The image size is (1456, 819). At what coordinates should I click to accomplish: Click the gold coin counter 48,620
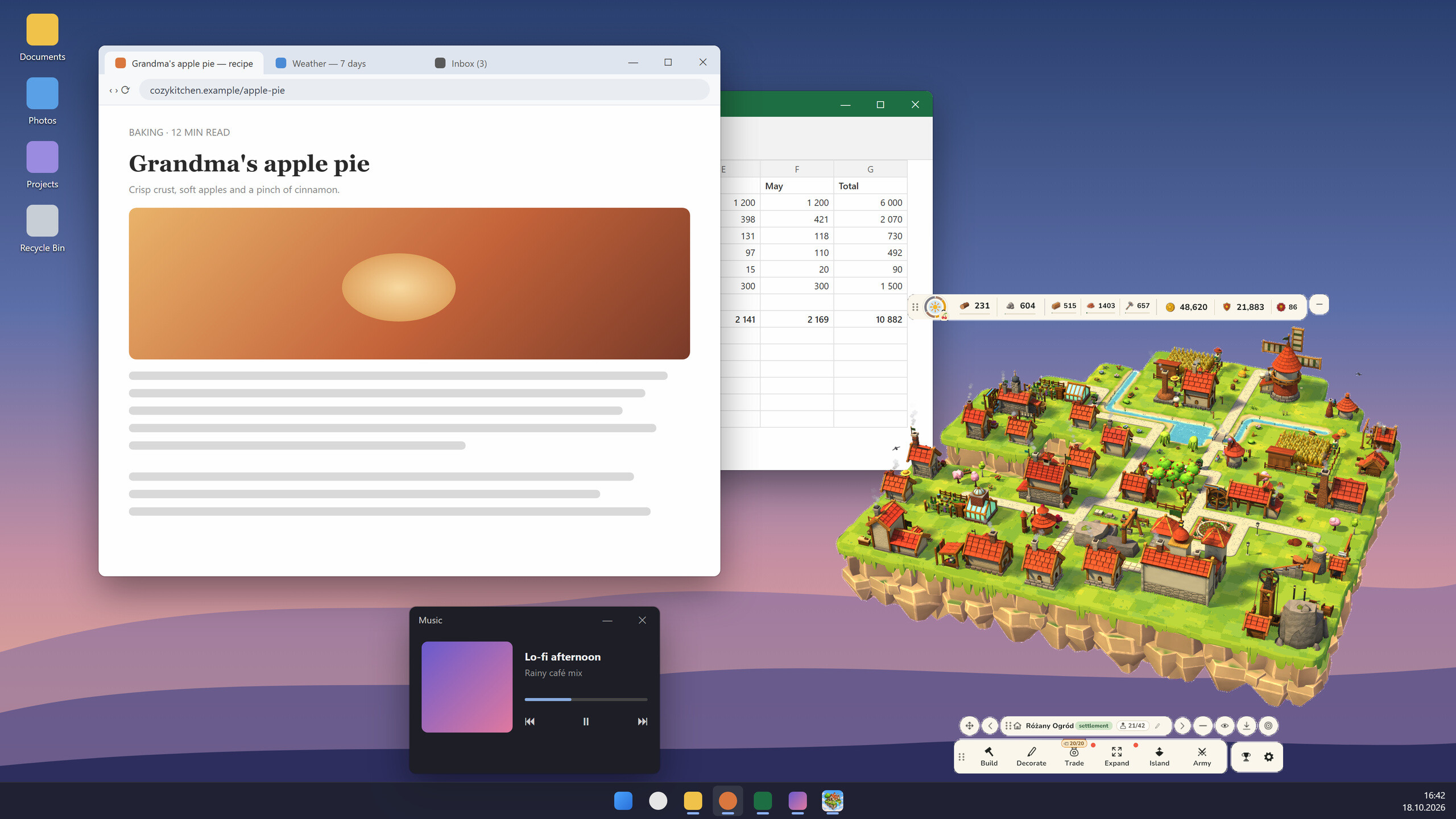[x=1186, y=307]
